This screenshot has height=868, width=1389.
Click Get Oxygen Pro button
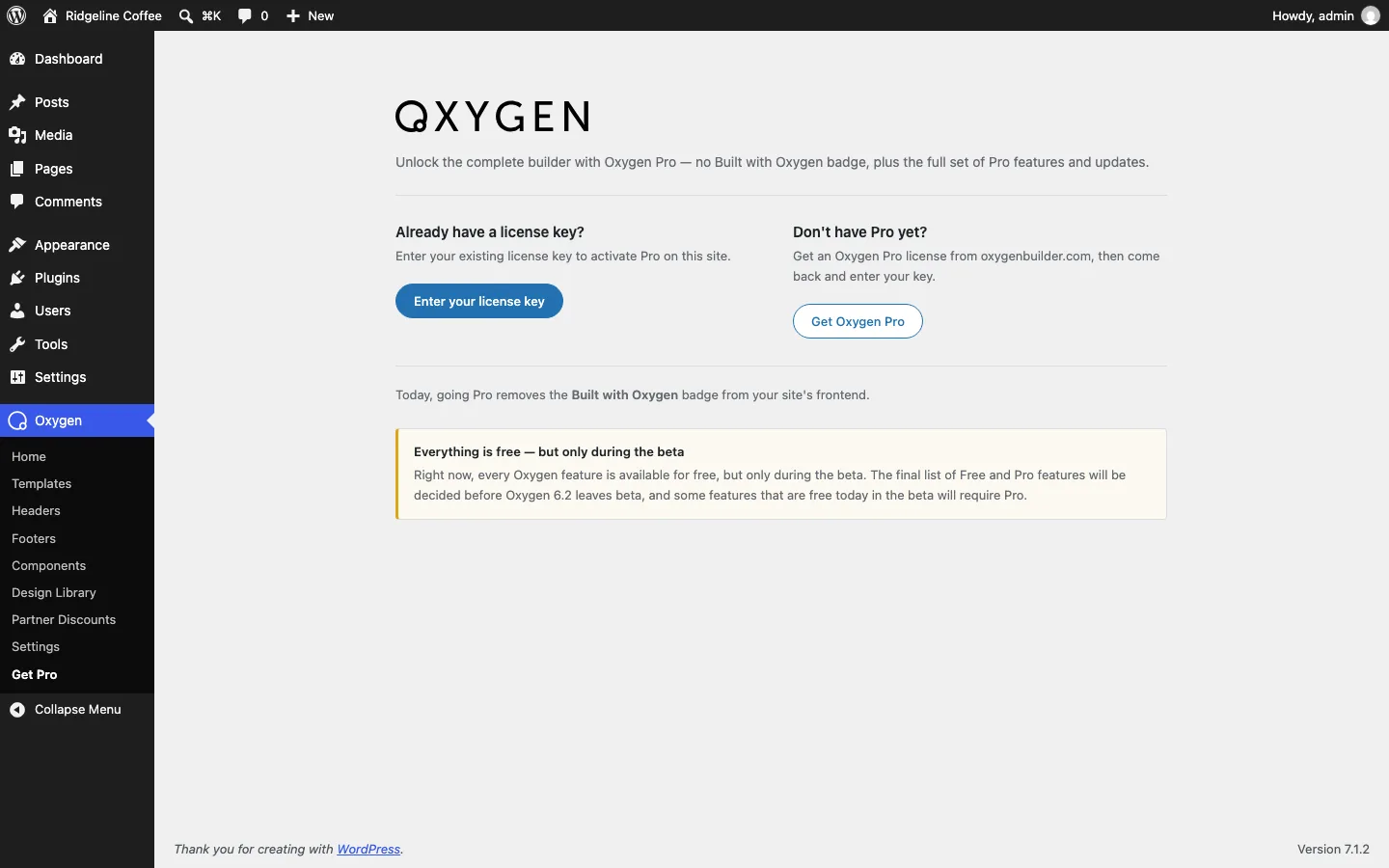(x=858, y=321)
